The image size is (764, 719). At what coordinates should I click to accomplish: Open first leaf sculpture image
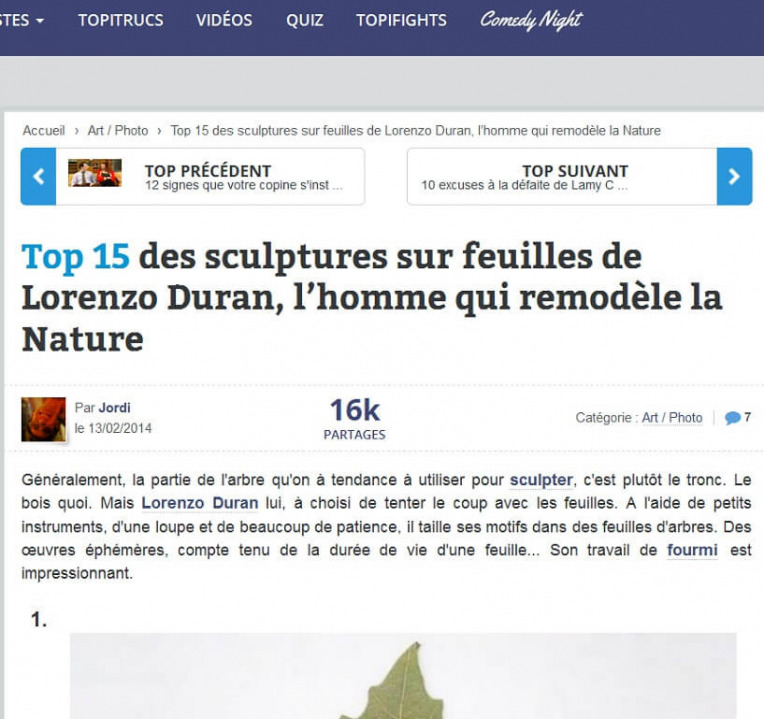point(403,676)
